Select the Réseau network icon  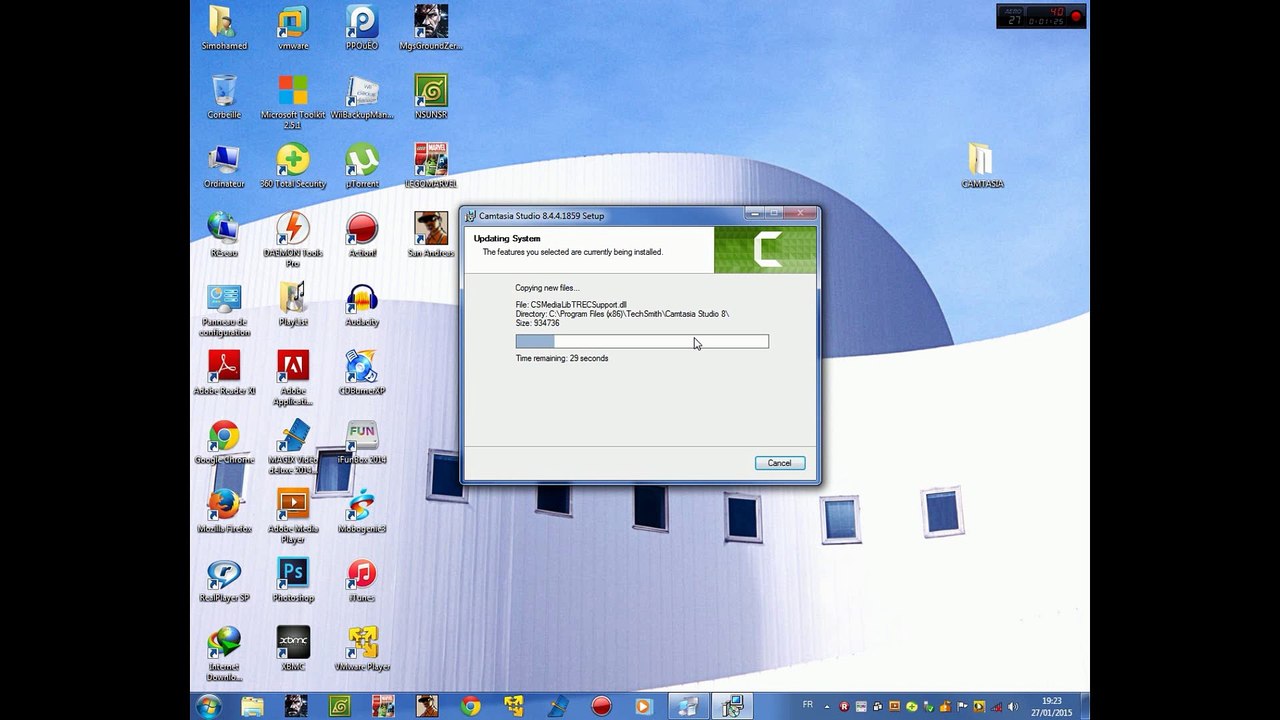click(224, 234)
